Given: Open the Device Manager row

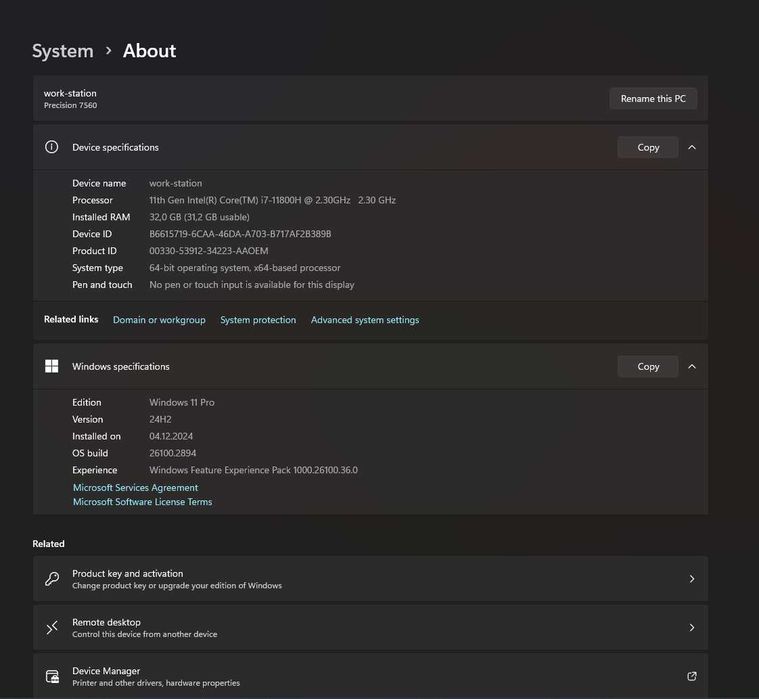Looking at the screenshot, I should click(x=370, y=676).
